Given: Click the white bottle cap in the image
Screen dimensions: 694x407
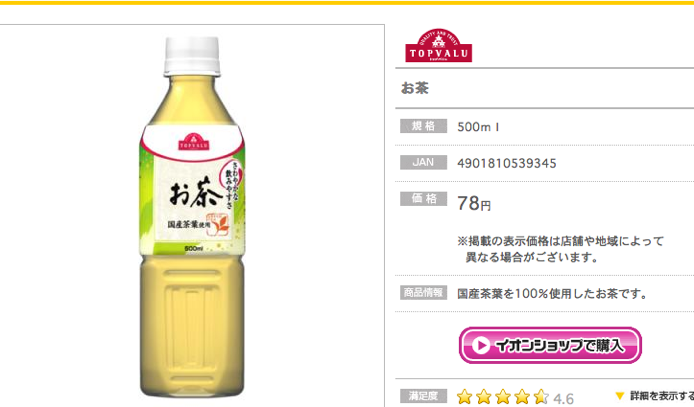Looking at the screenshot, I should [192, 56].
